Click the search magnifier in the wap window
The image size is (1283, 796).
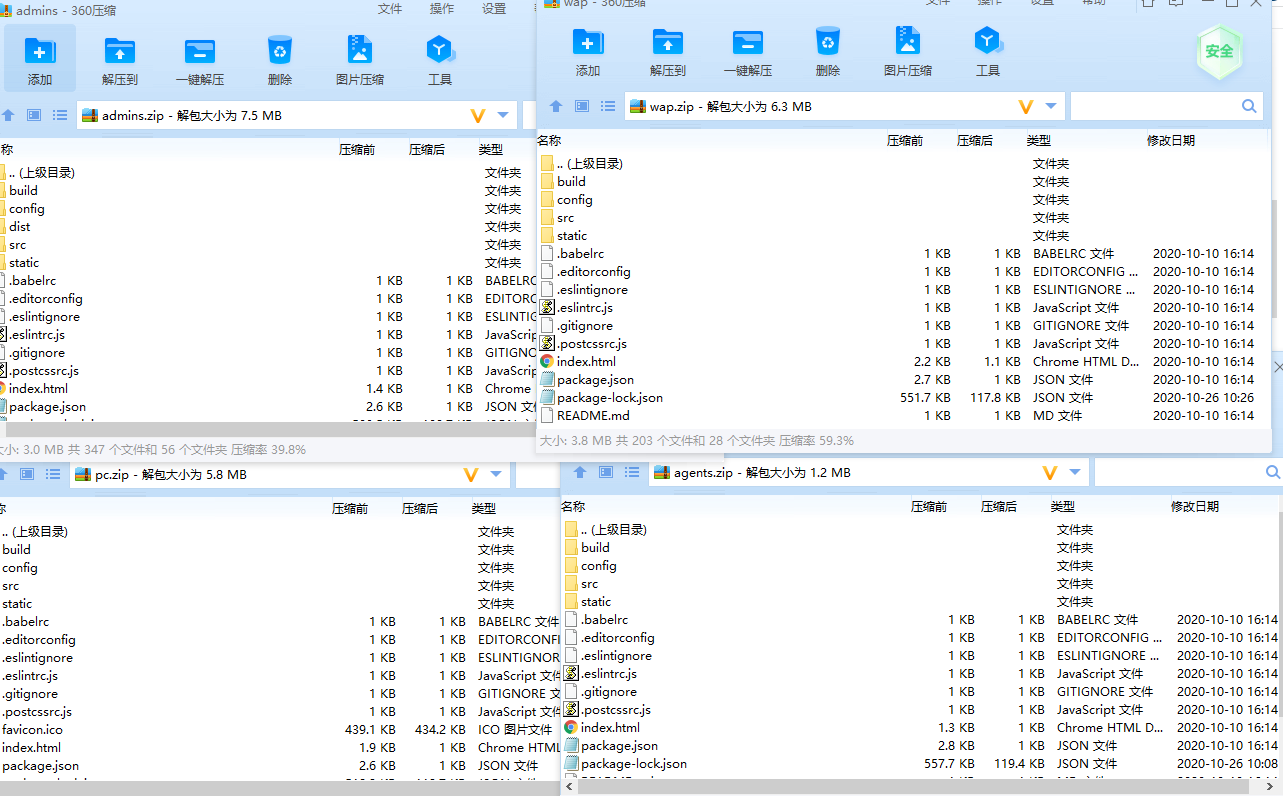point(1249,106)
